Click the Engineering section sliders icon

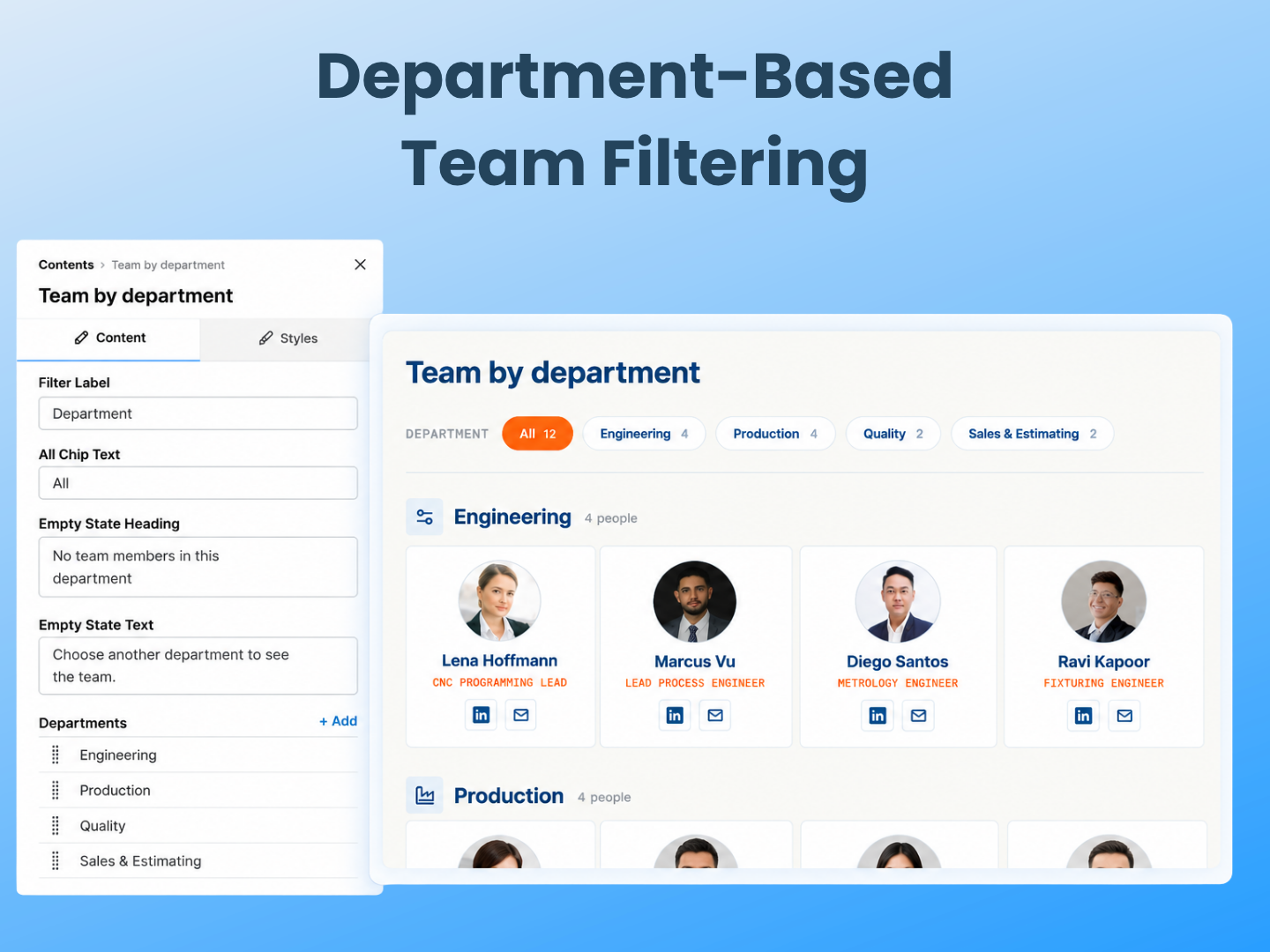point(424,517)
